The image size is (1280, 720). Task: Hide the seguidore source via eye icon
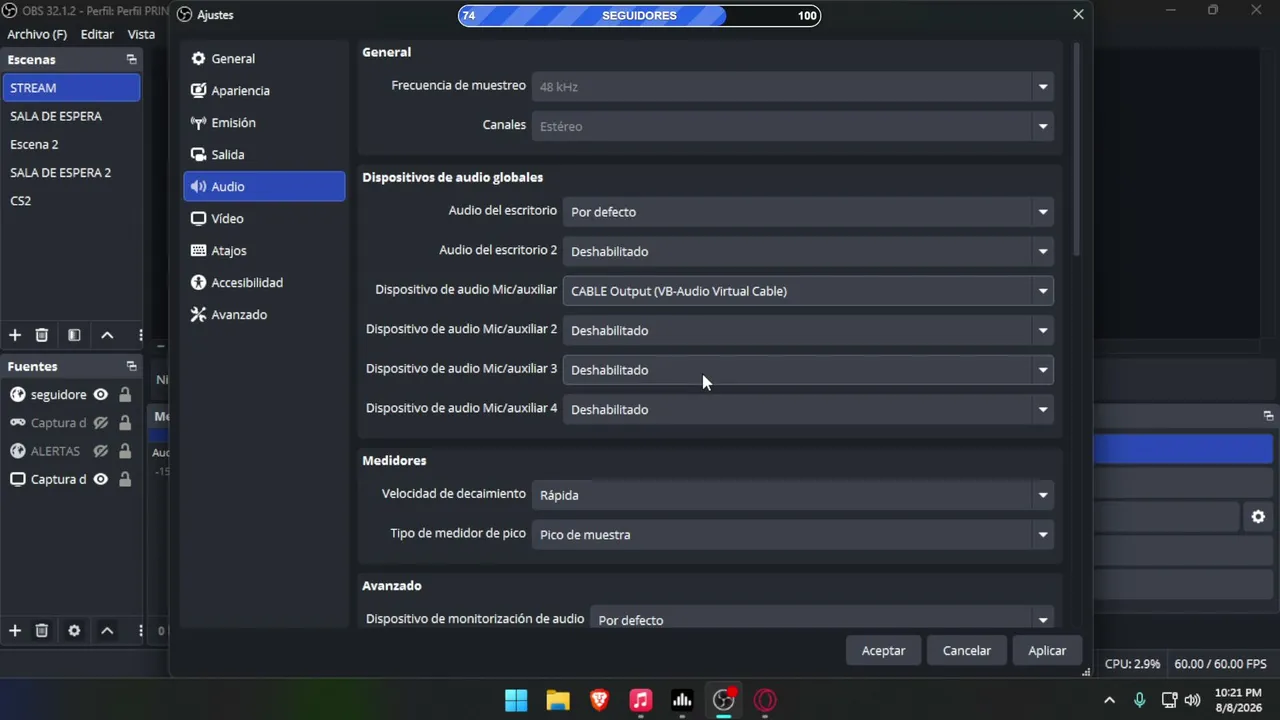pyautogui.click(x=100, y=395)
